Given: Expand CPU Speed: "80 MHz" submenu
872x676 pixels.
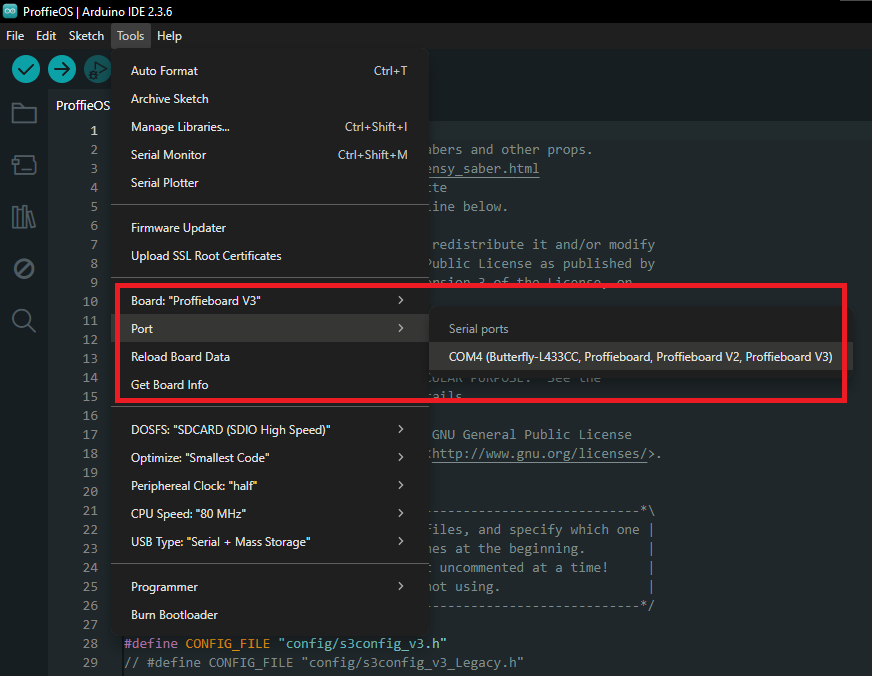Looking at the screenshot, I should (x=270, y=514).
